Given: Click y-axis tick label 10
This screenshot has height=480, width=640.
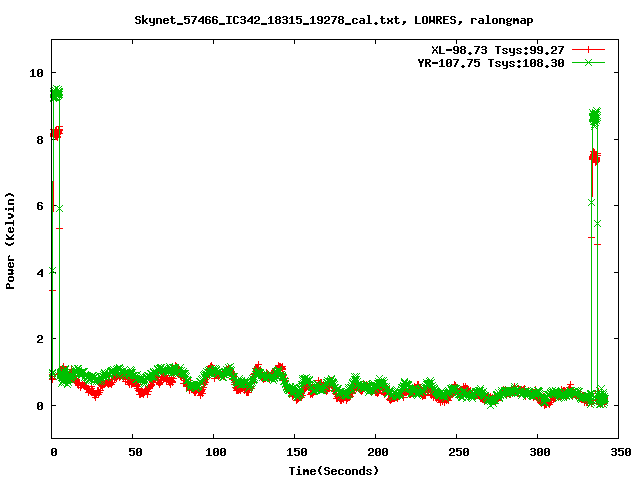Looking at the screenshot, I should [x=36, y=73].
